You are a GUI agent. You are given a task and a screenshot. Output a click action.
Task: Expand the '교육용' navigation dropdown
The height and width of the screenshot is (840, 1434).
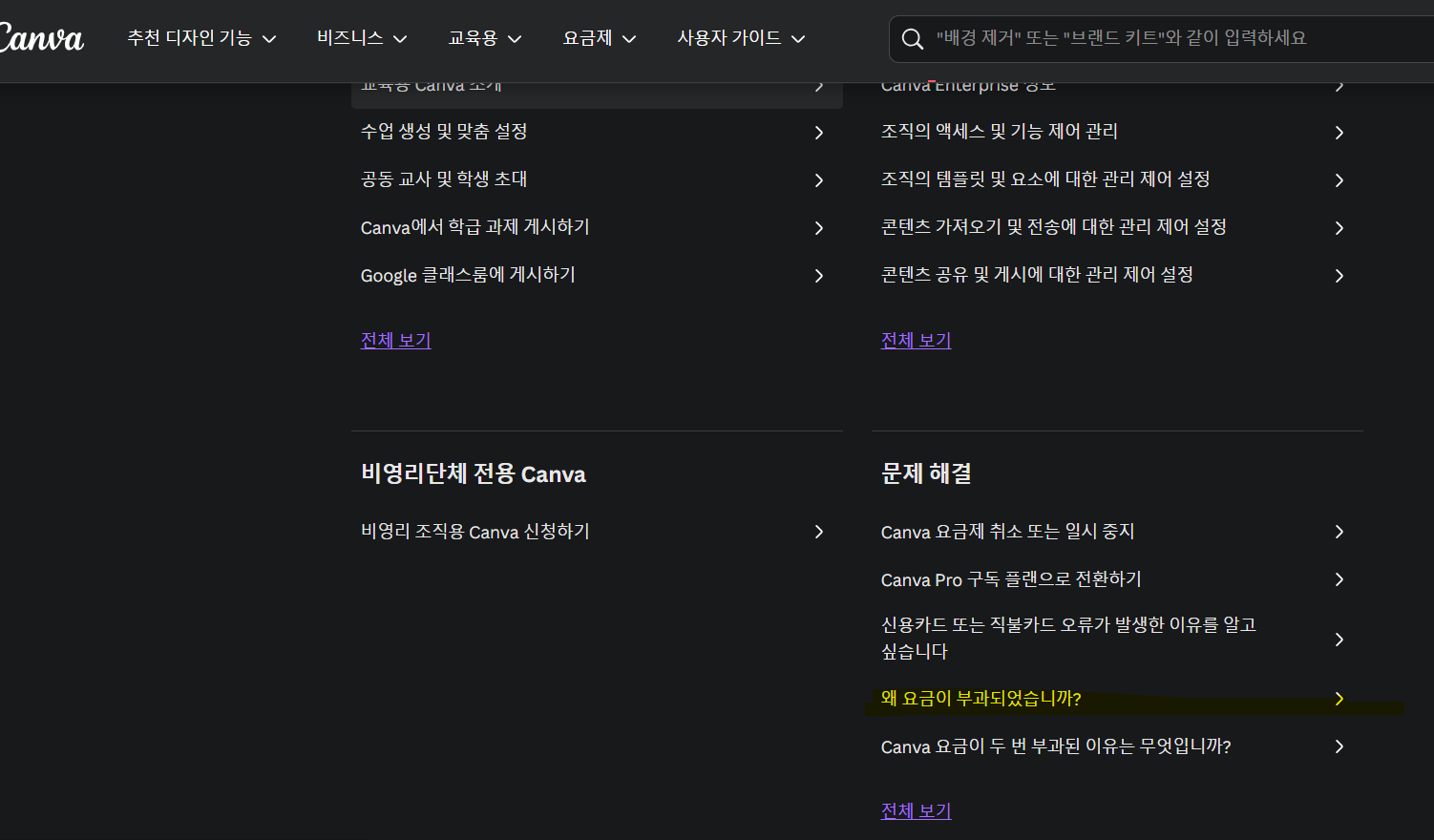tap(484, 38)
